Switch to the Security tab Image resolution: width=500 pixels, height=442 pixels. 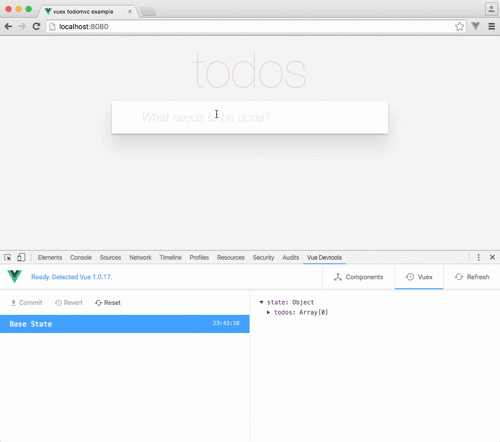[263, 258]
